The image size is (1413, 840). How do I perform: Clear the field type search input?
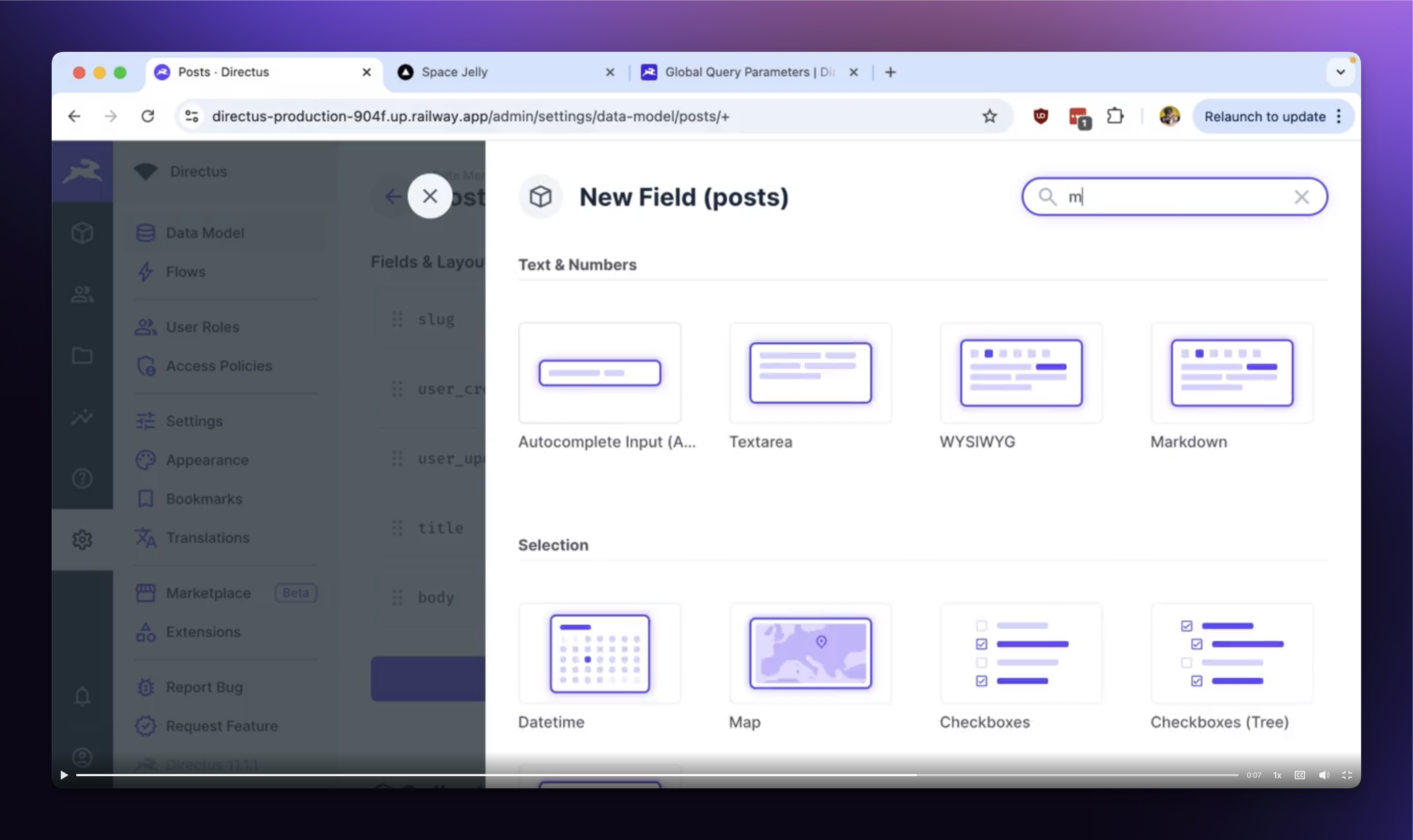point(1301,197)
